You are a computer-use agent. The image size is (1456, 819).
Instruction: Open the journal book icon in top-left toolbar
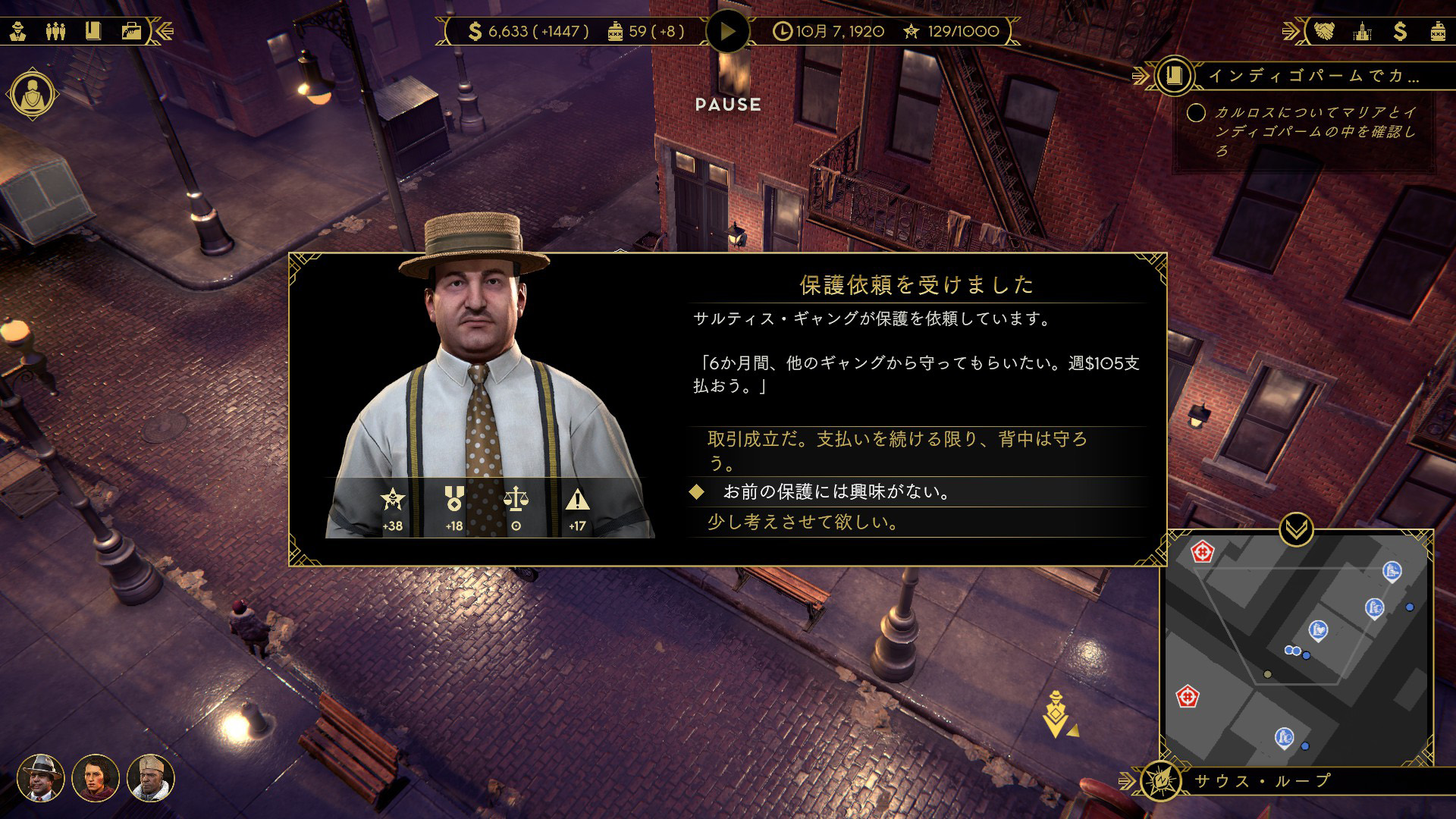point(93,31)
